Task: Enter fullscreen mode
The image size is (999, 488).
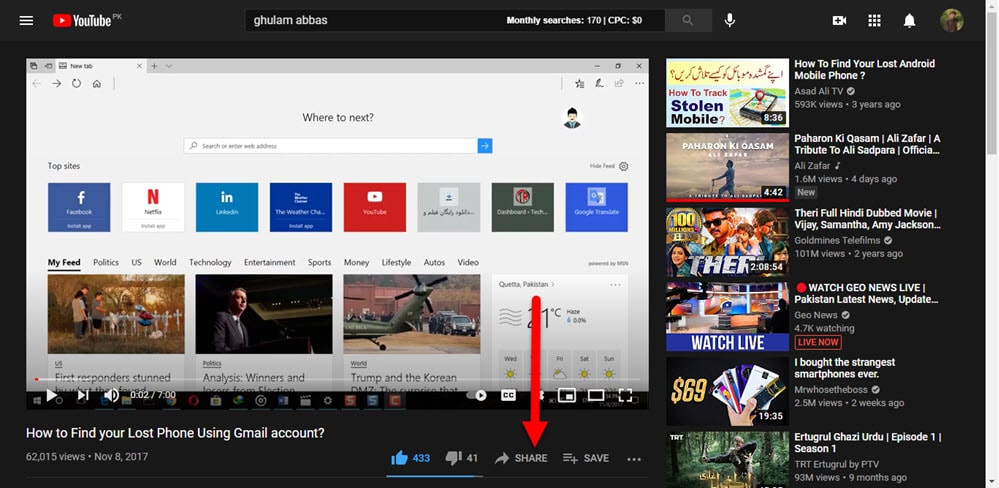Action: point(625,396)
